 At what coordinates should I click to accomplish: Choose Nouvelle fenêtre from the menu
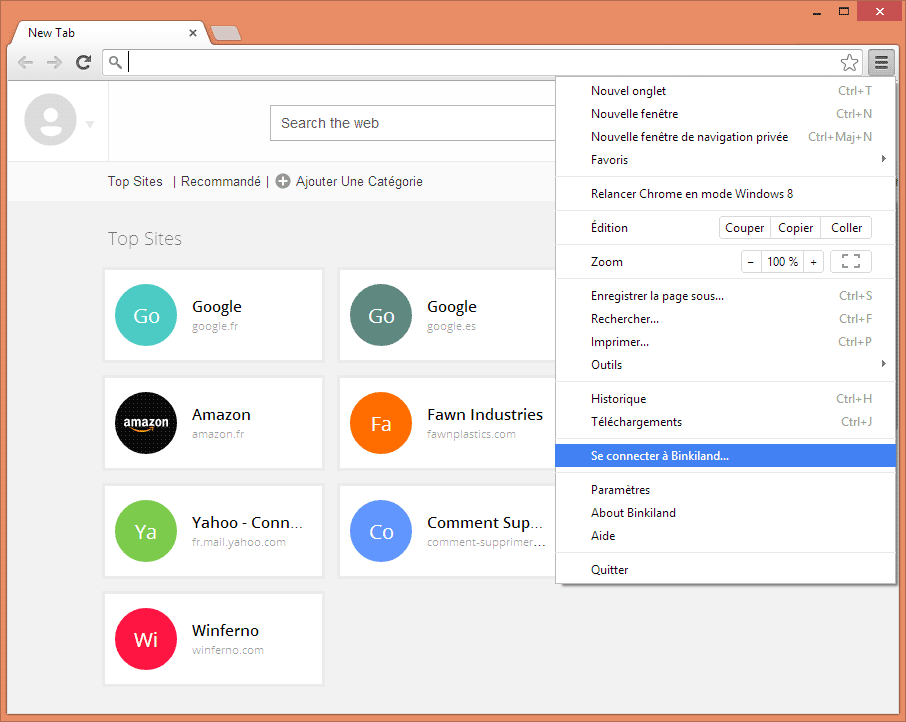726,114
